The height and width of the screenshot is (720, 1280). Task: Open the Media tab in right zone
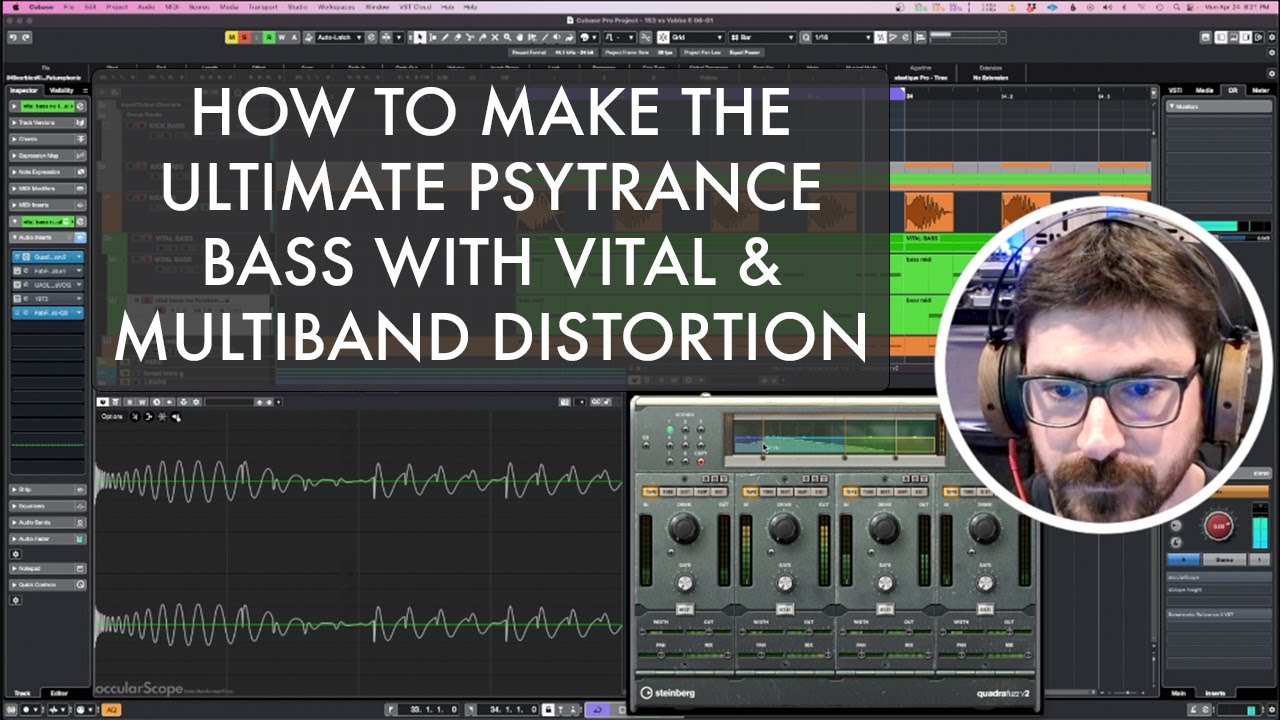pos(1204,90)
